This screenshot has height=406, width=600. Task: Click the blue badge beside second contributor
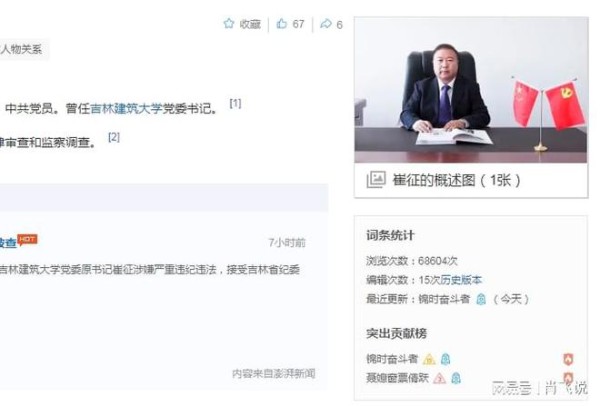(455, 378)
